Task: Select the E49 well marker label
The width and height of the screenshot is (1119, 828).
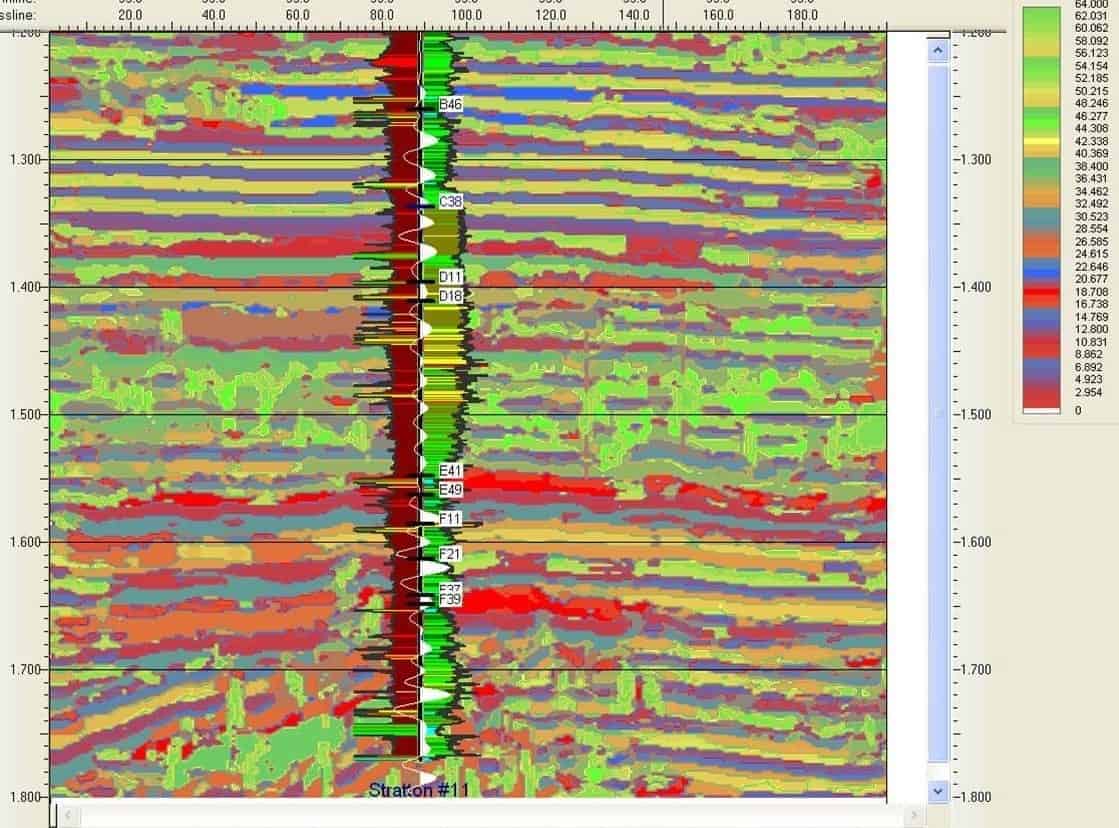Action: 450,490
